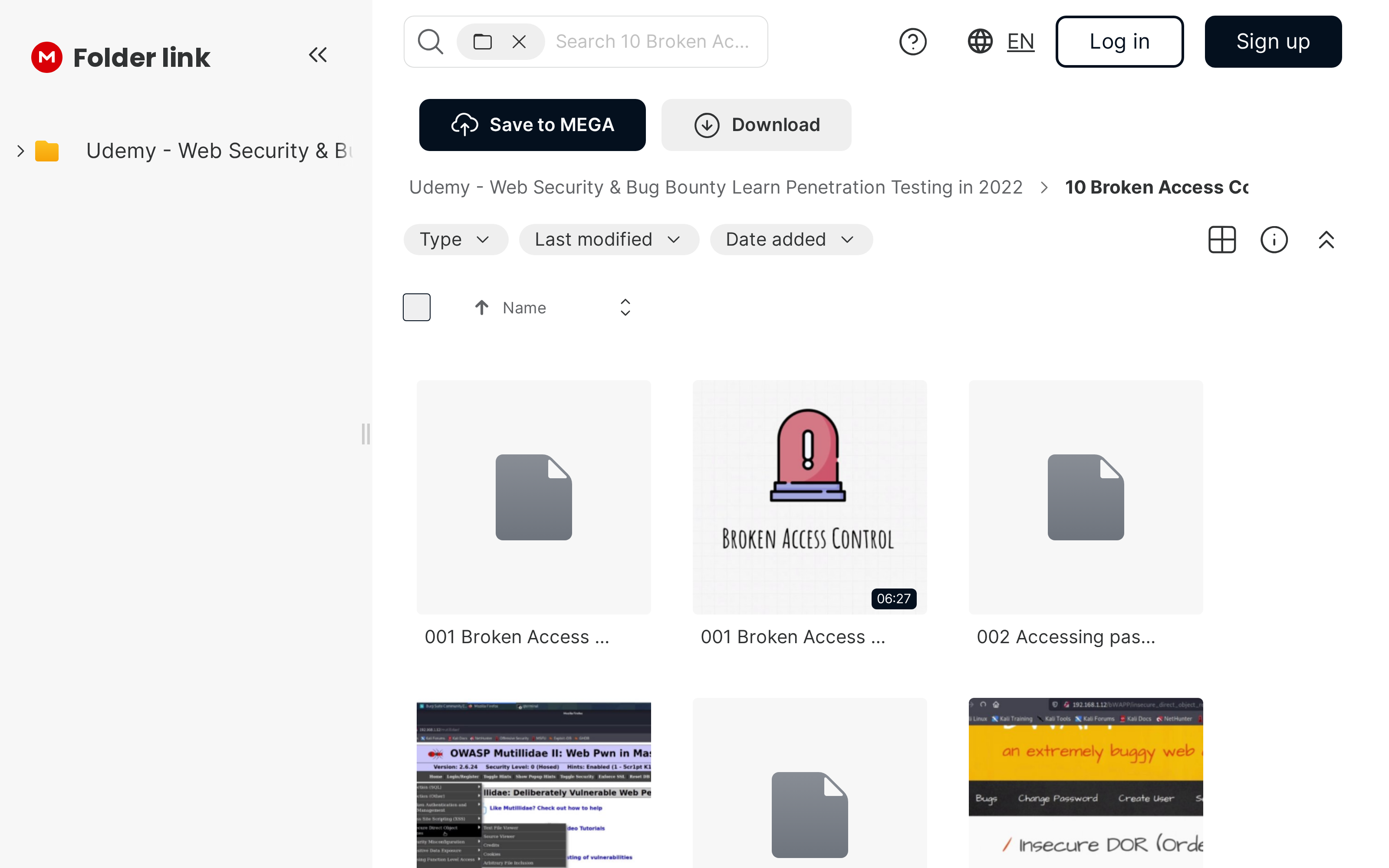Click the red MEGA logo icon
The height and width of the screenshot is (868, 1389).
click(x=46, y=57)
